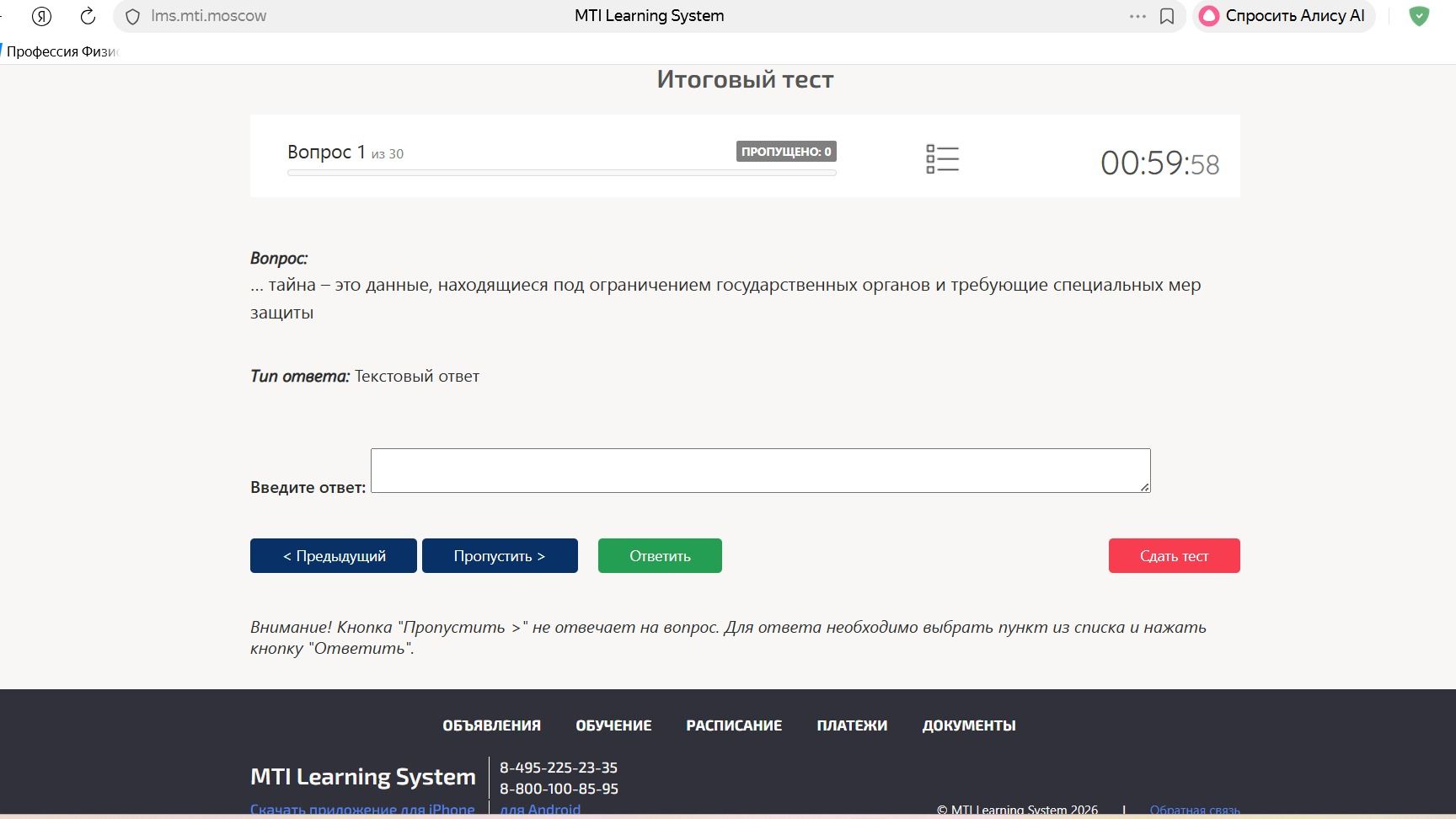
Task: Submit answer with Ответить button
Action: (660, 555)
